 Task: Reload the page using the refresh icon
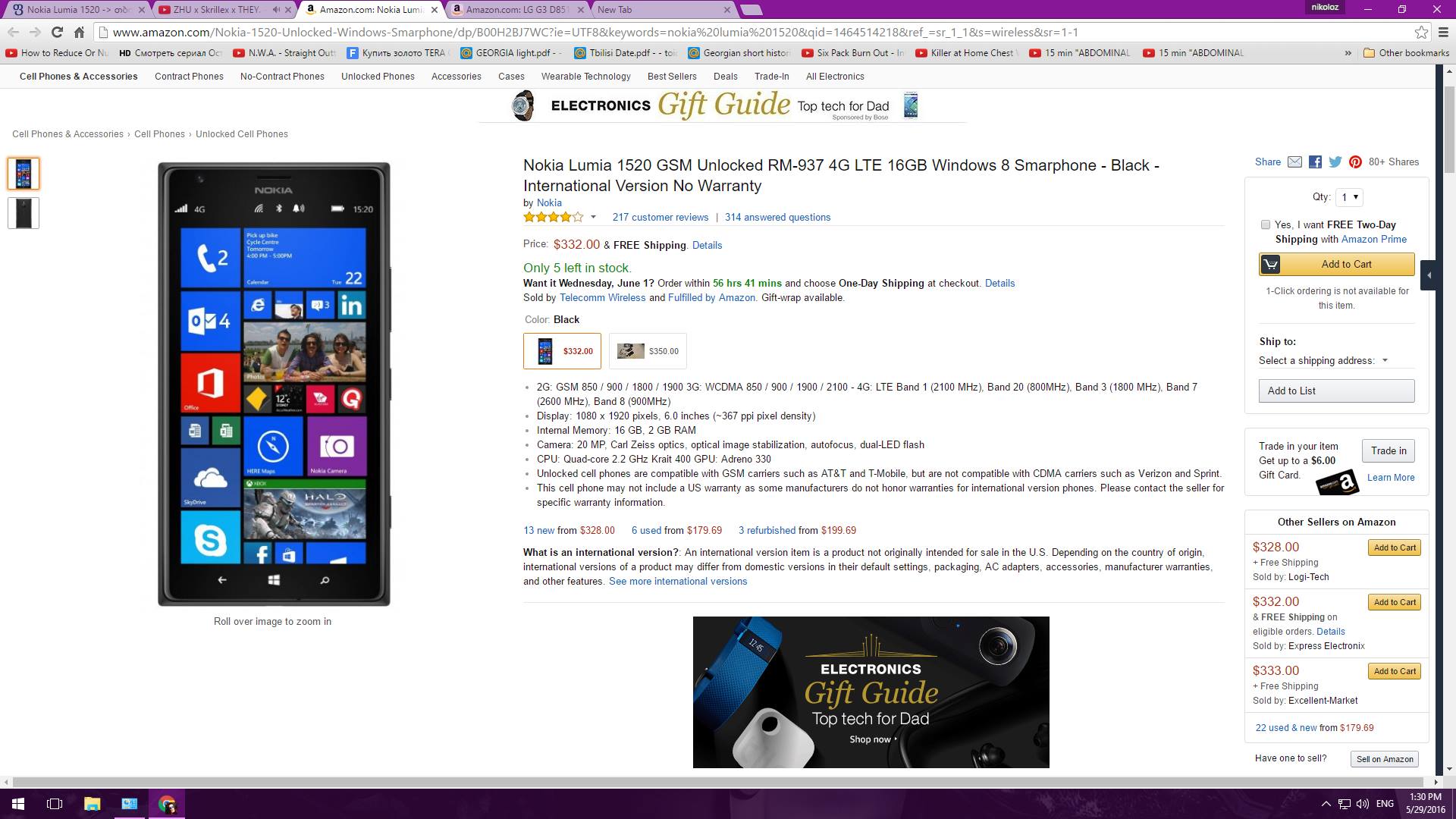click(57, 32)
